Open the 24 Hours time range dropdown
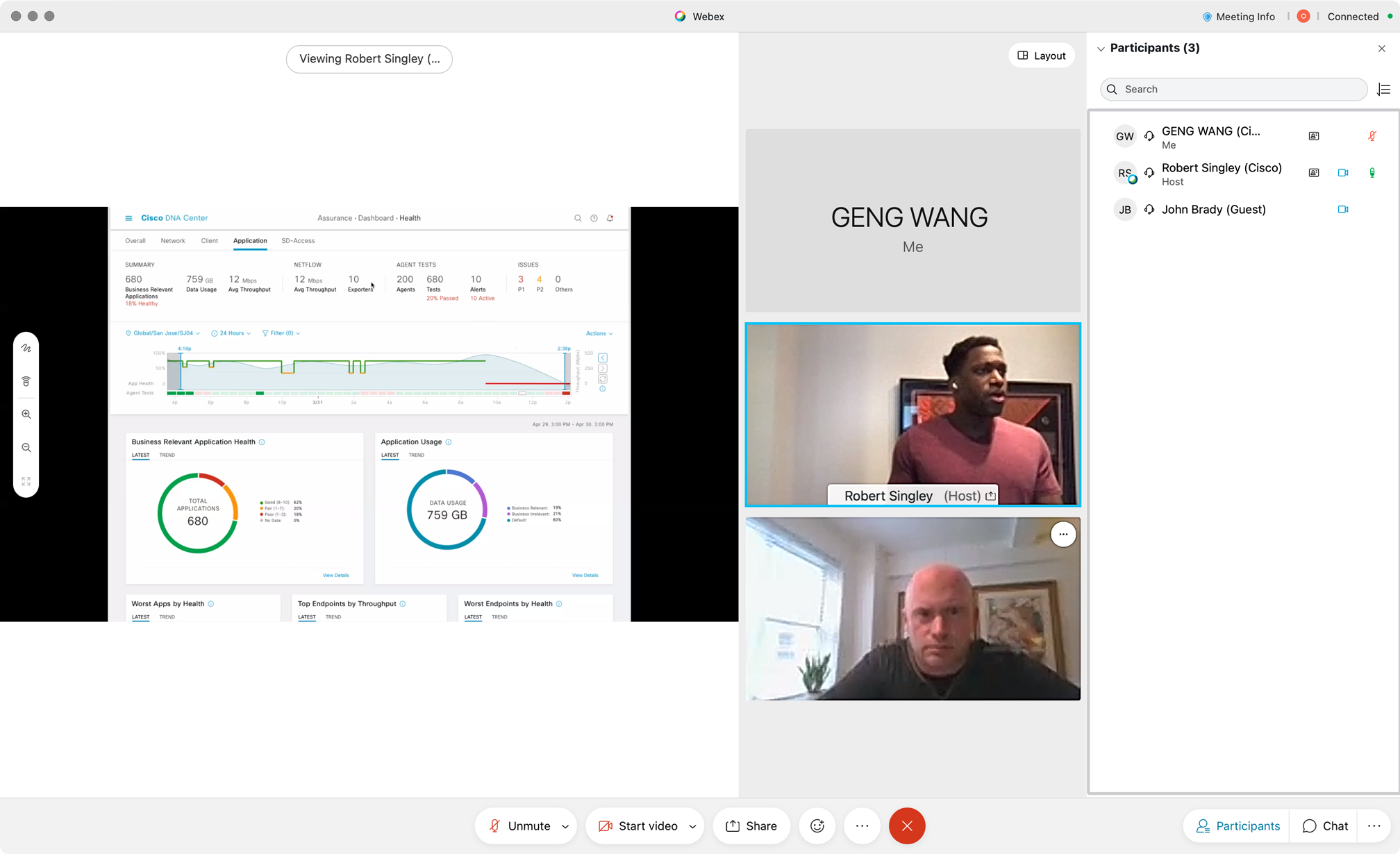 [231, 333]
